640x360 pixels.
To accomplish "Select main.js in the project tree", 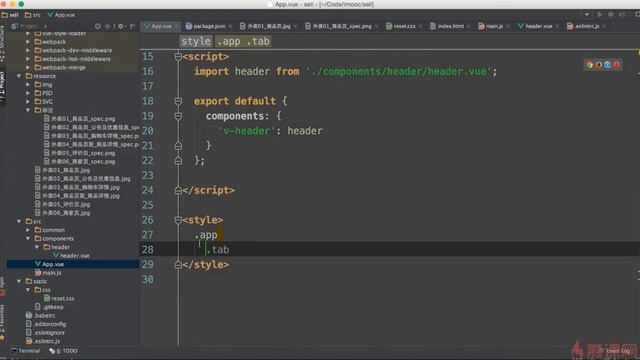I will tap(48, 273).
